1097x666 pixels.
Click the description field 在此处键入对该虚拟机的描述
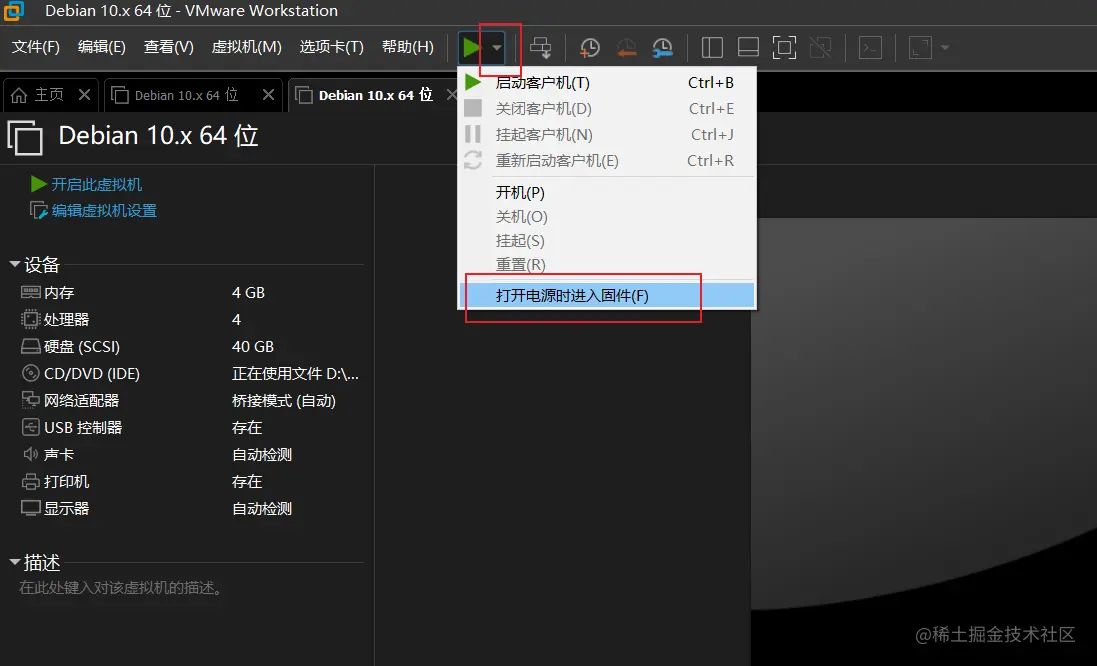tap(121, 588)
